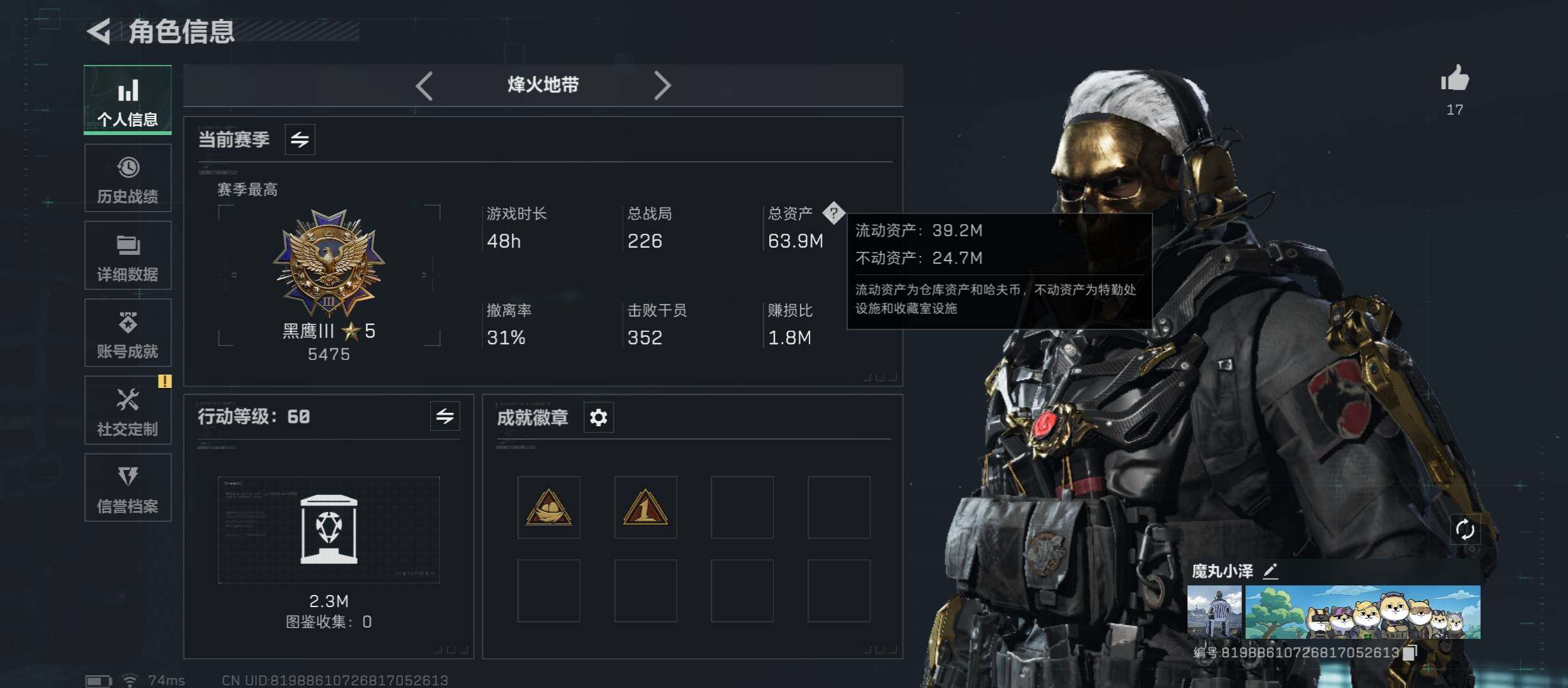Click the 总资产 question mark help icon

[833, 213]
